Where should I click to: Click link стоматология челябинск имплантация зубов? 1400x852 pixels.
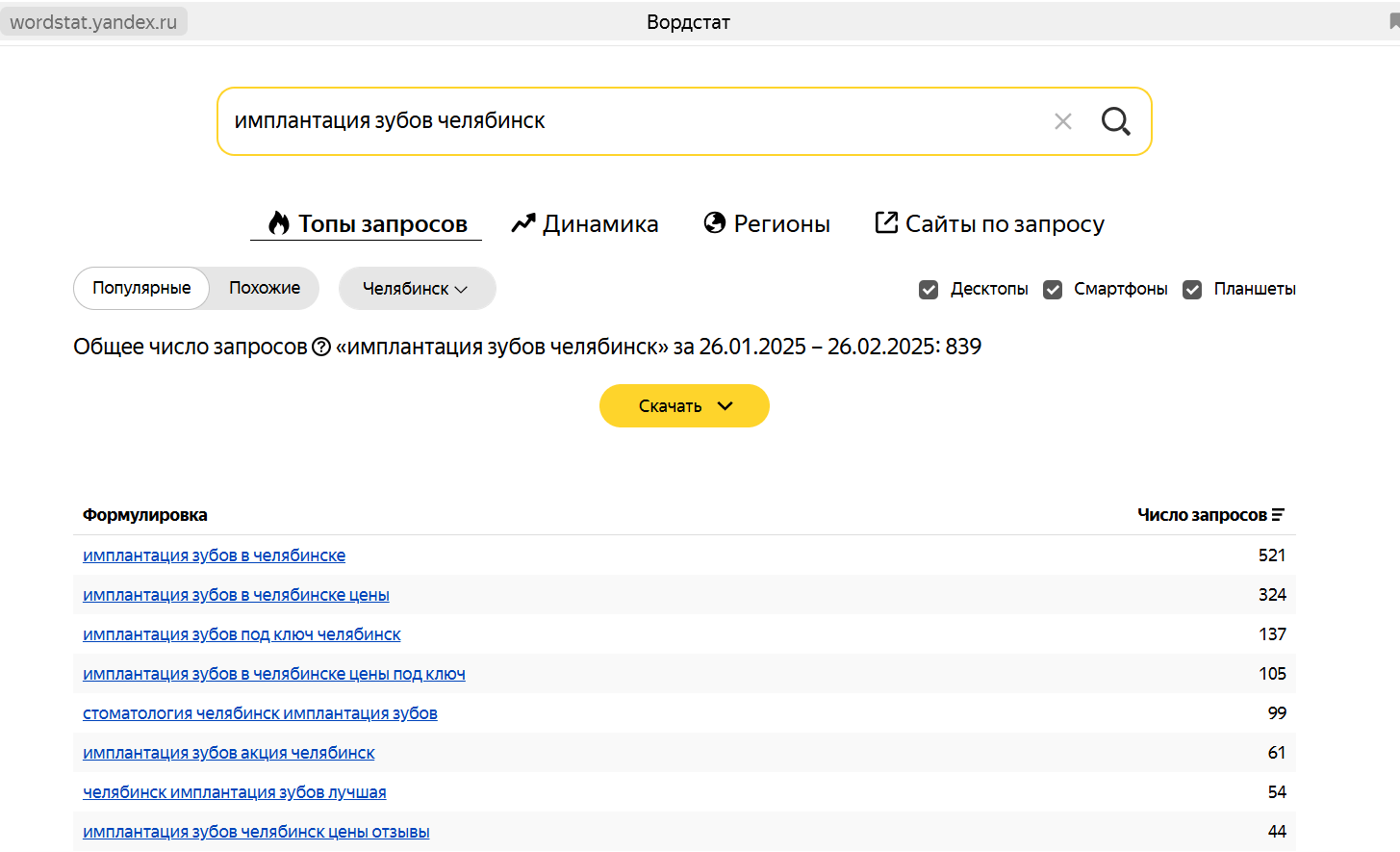tap(260, 713)
